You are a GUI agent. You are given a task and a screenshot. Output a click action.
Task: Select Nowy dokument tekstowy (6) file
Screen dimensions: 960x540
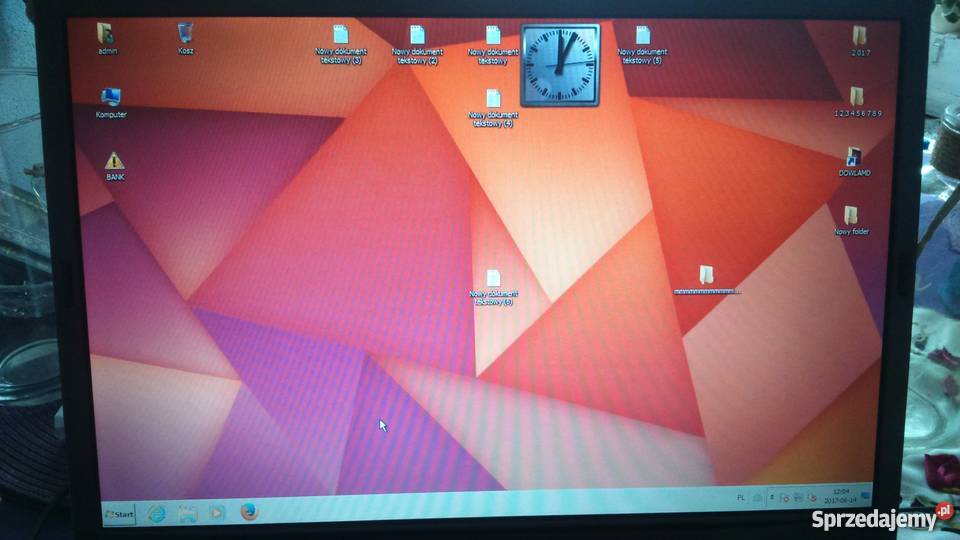(493, 279)
